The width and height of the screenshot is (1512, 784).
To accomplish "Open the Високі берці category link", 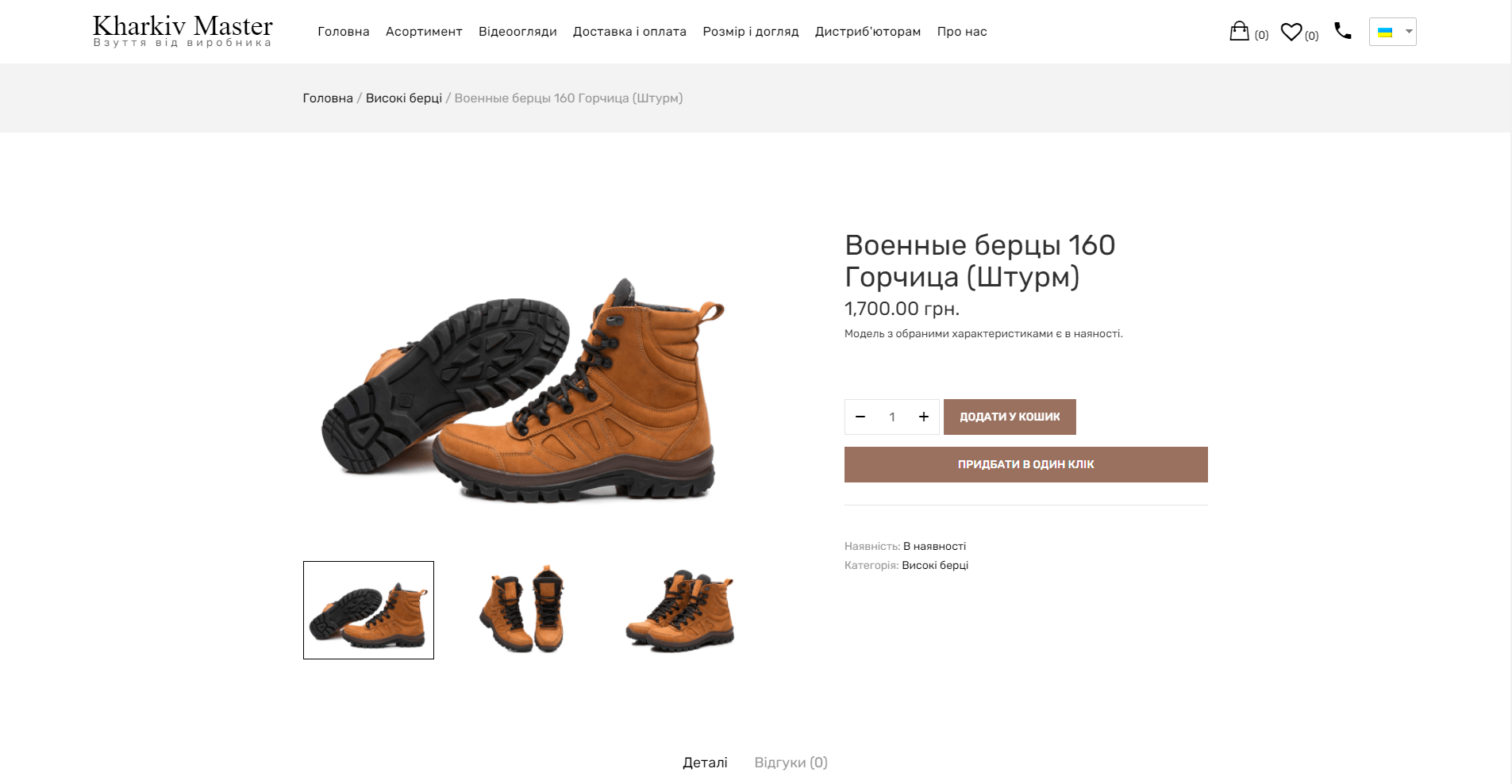I will pos(935,565).
